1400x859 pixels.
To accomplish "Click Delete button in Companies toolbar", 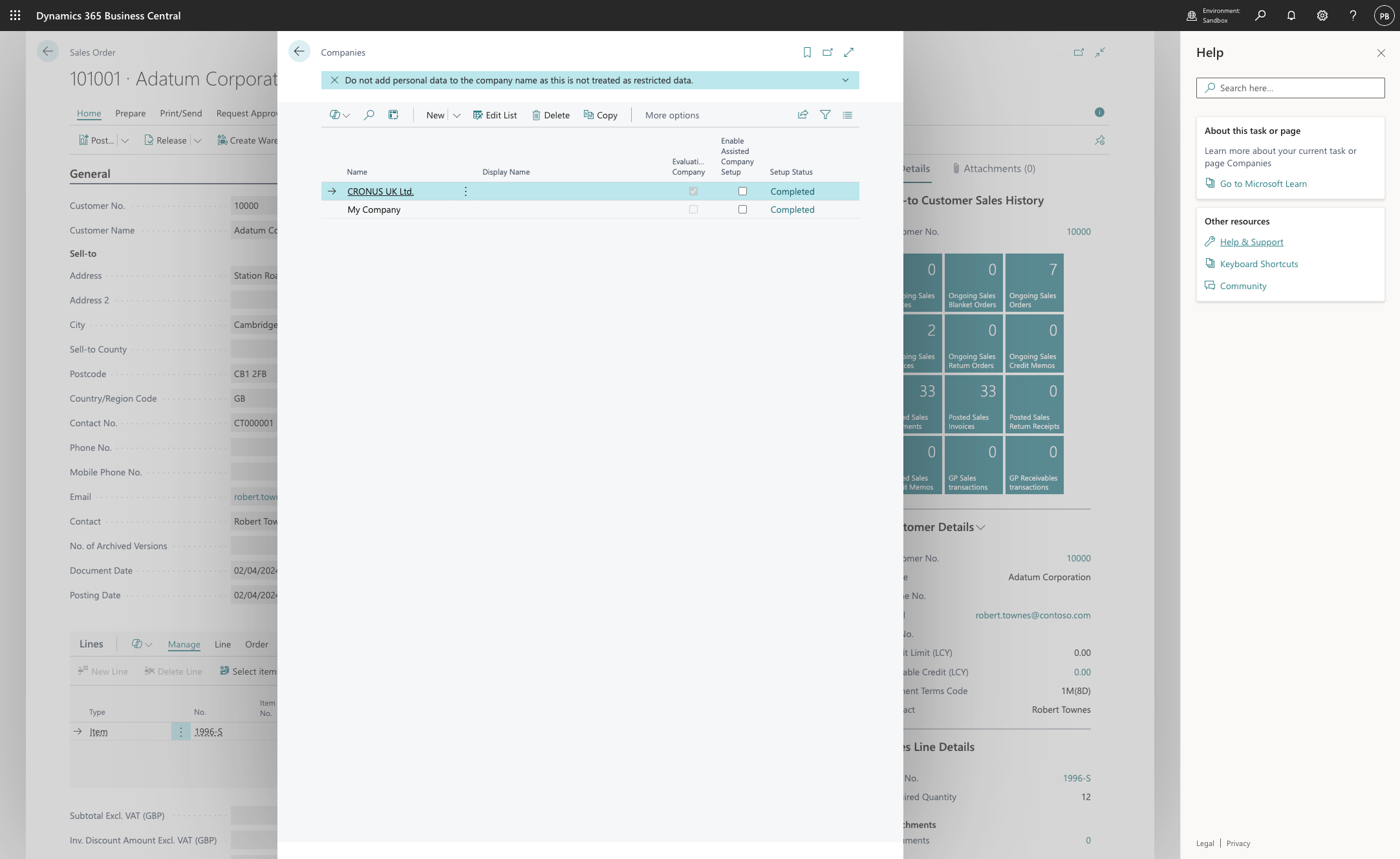I will pyautogui.click(x=551, y=115).
